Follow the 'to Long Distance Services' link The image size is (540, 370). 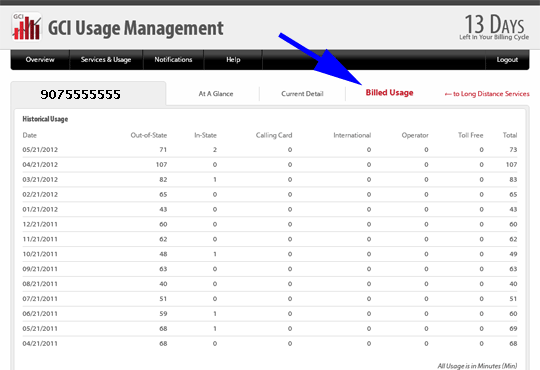(487, 94)
